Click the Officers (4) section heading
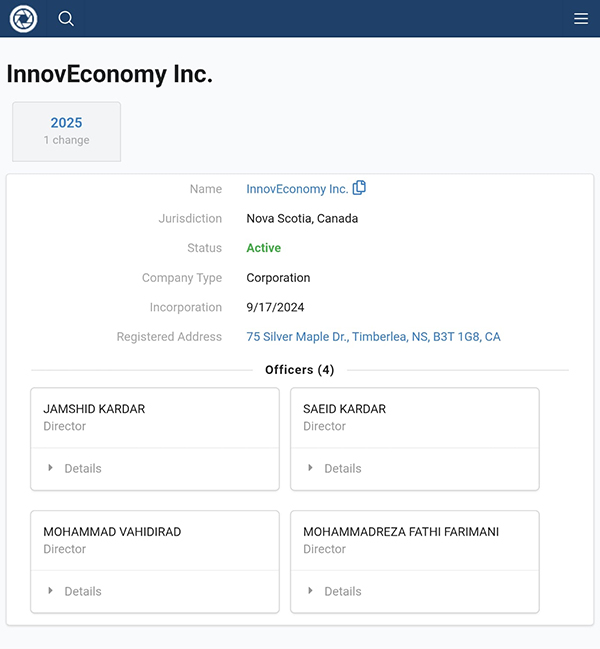Screen dimensions: 600x649 pos(299,370)
